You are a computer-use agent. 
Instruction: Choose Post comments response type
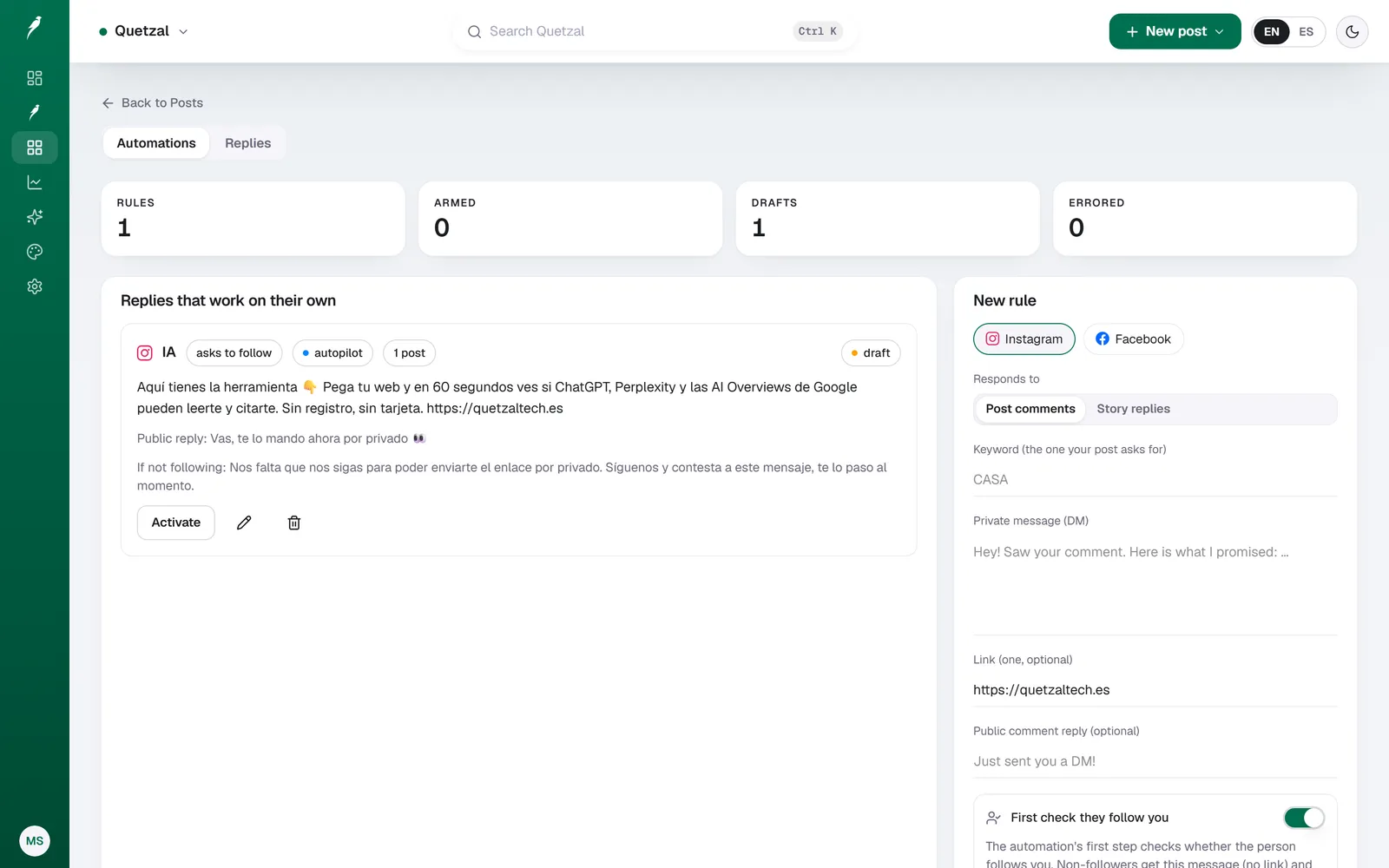(x=1030, y=409)
